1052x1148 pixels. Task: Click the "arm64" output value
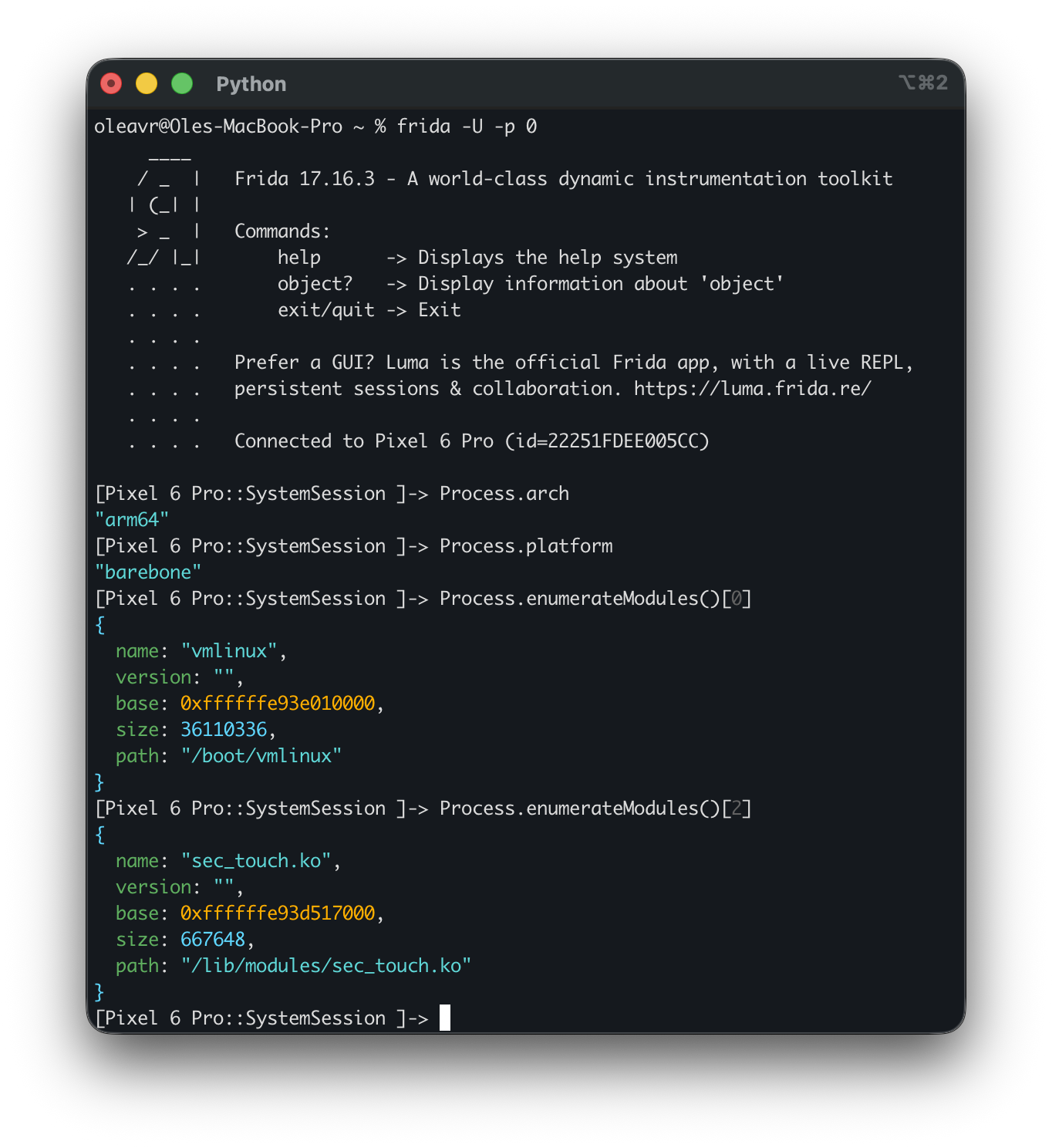click(x=132, y=520)
